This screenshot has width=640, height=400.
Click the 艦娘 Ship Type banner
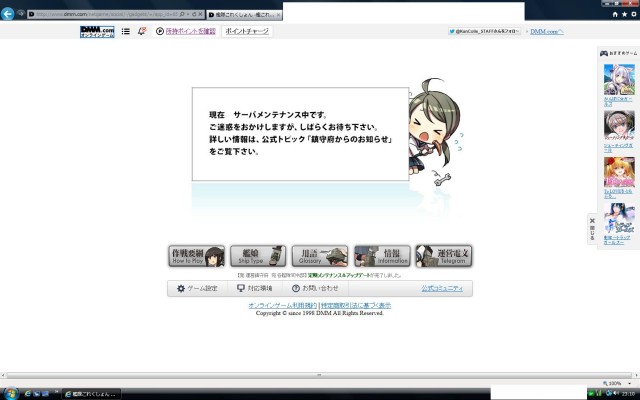coord(258,256)
